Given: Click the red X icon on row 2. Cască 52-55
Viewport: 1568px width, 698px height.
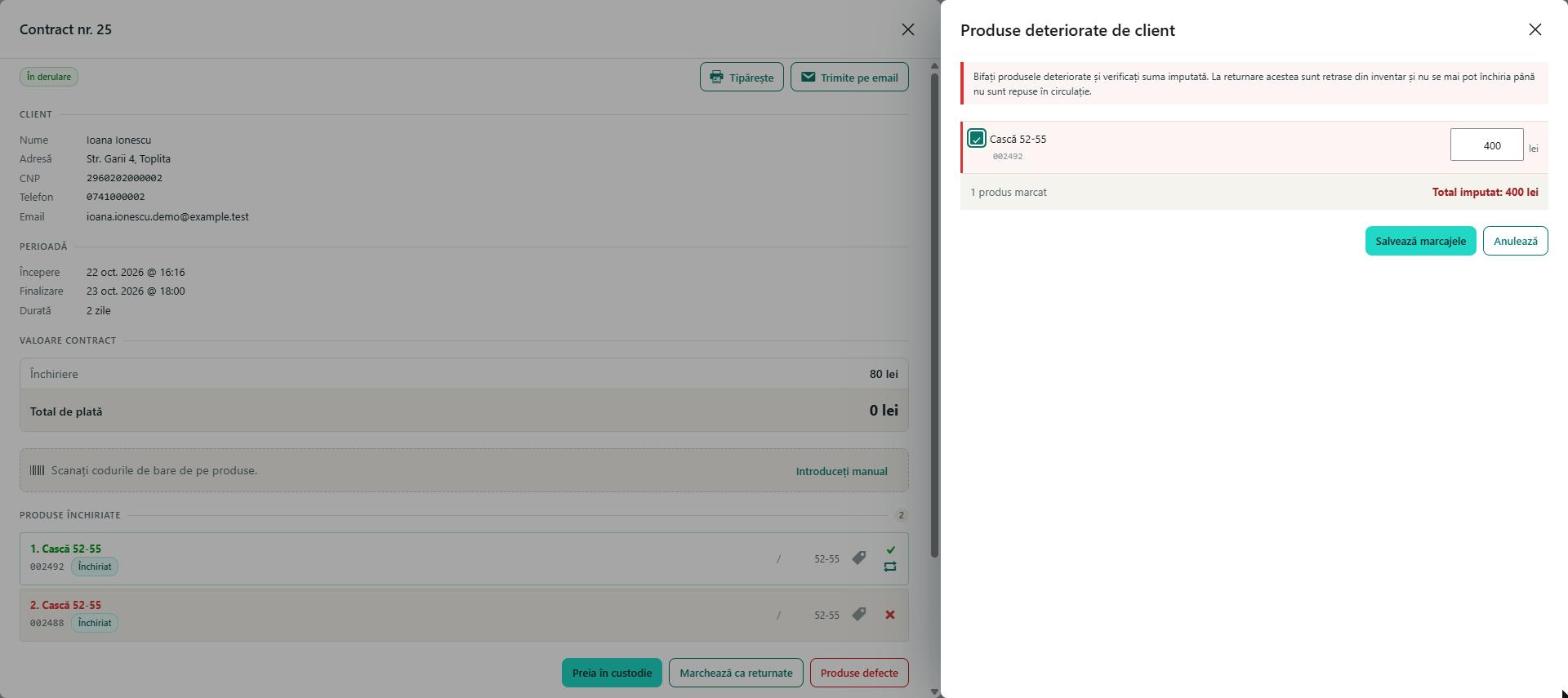Looking at the screenshot, I should click(890, 615).
